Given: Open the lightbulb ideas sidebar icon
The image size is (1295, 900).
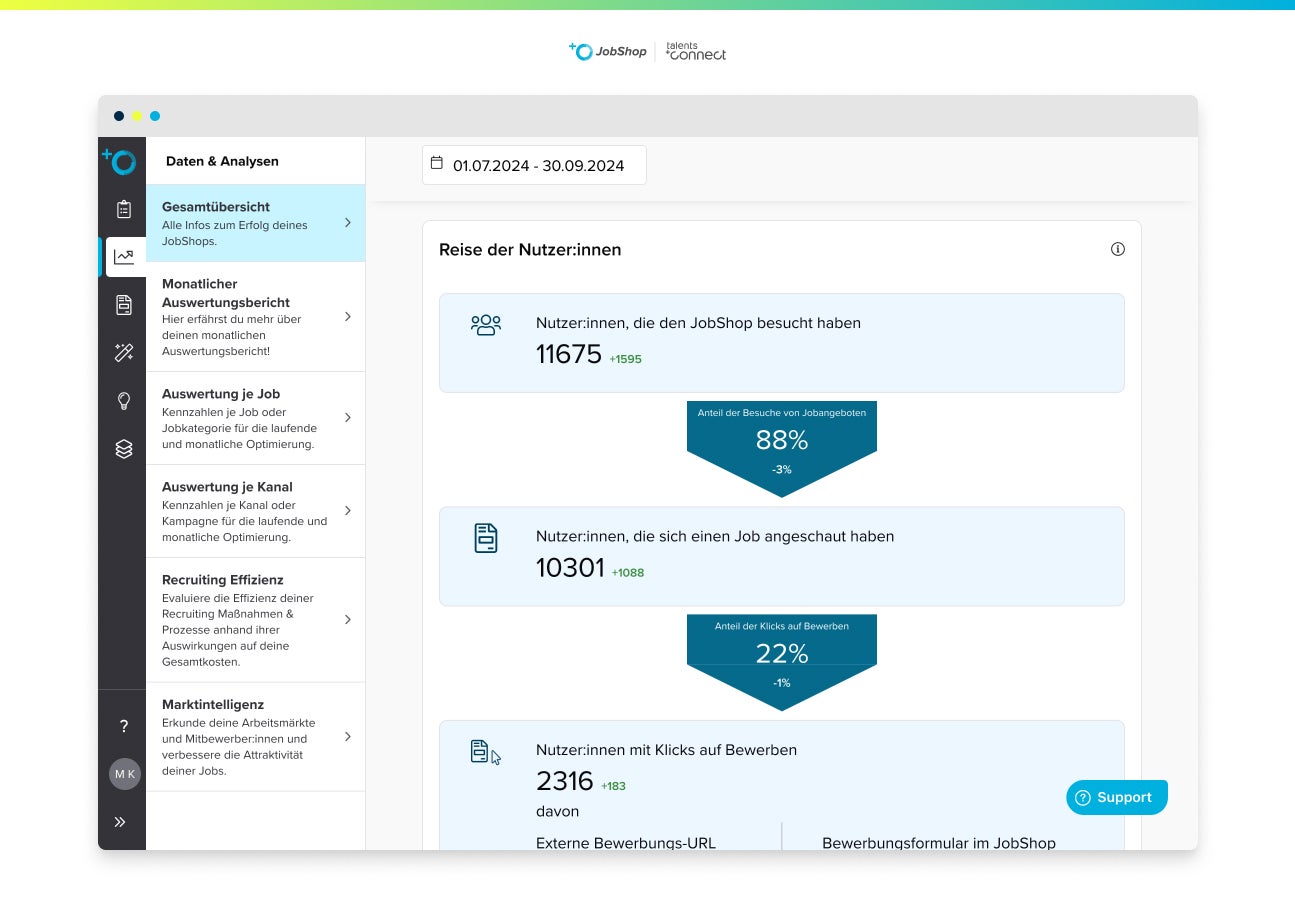Looking at the screenshot, I should [123, 401].
